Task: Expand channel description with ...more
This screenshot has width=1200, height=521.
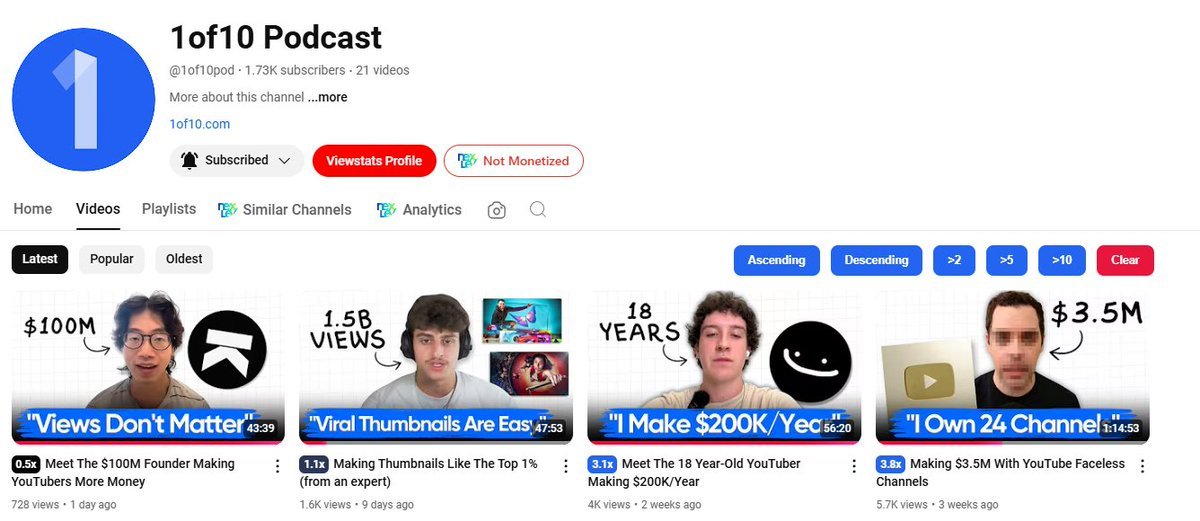Action: (328, 97)
